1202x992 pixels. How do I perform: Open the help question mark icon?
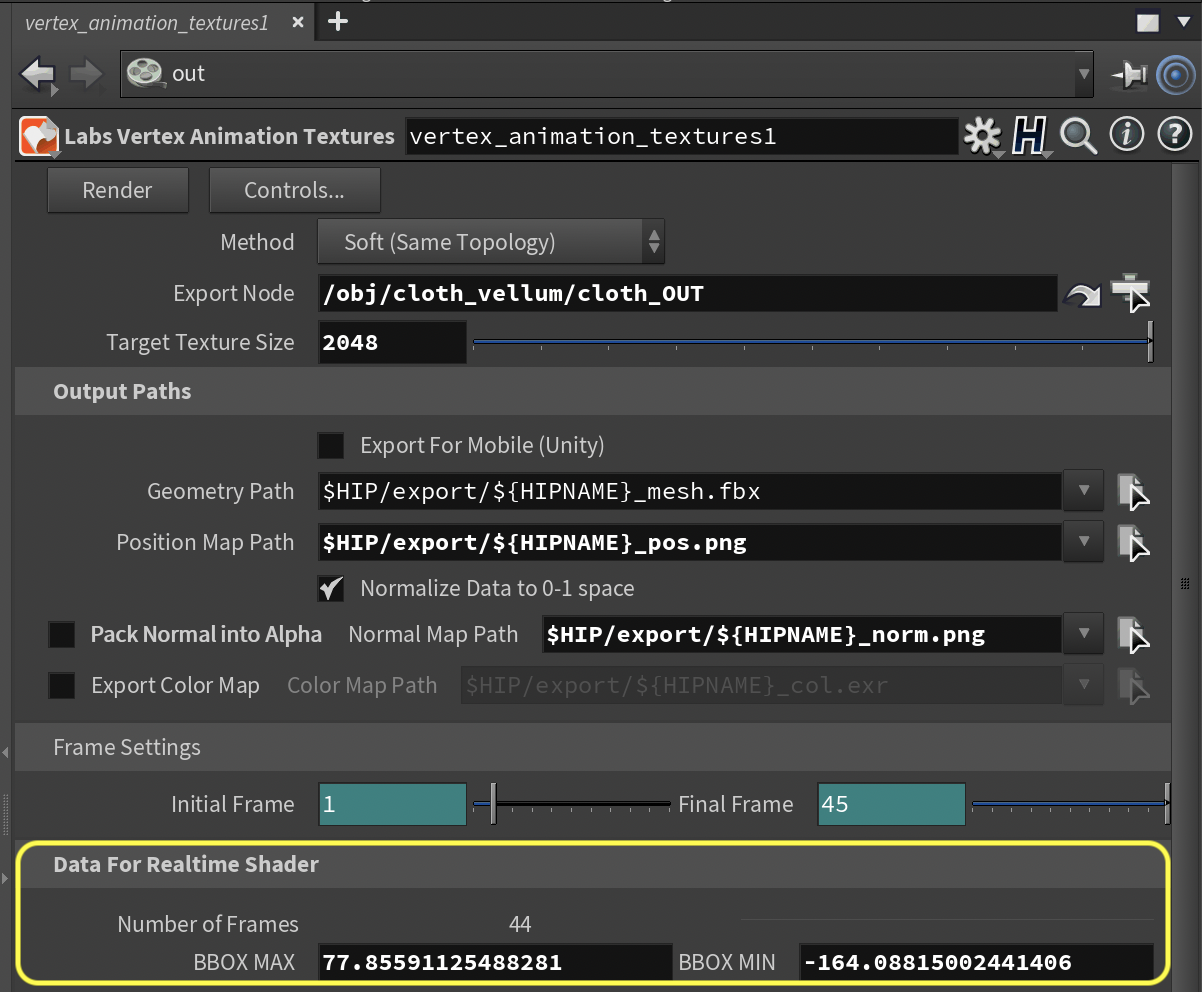[x=1174, y=134]
